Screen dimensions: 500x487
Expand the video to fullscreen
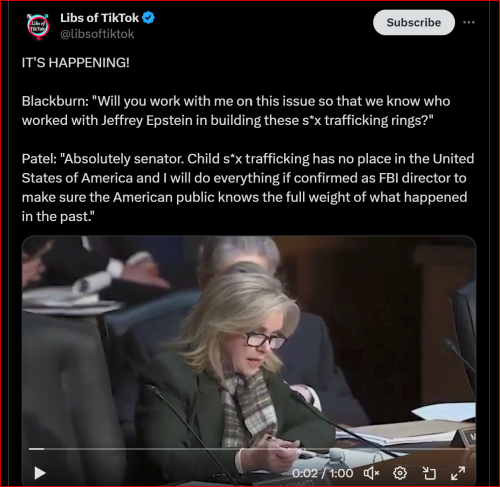[x=458, y=473]
